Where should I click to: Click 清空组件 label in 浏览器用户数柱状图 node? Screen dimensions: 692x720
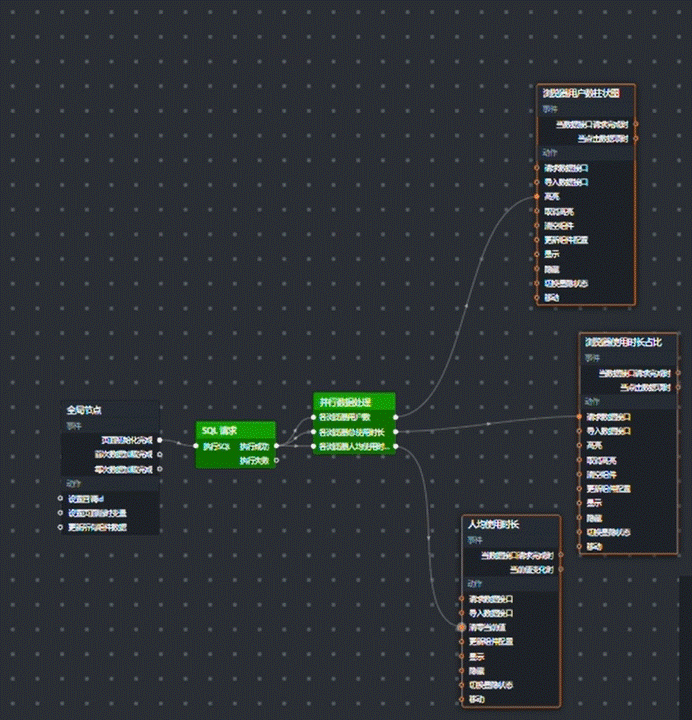pyautogui.click(x=559, y=226)
